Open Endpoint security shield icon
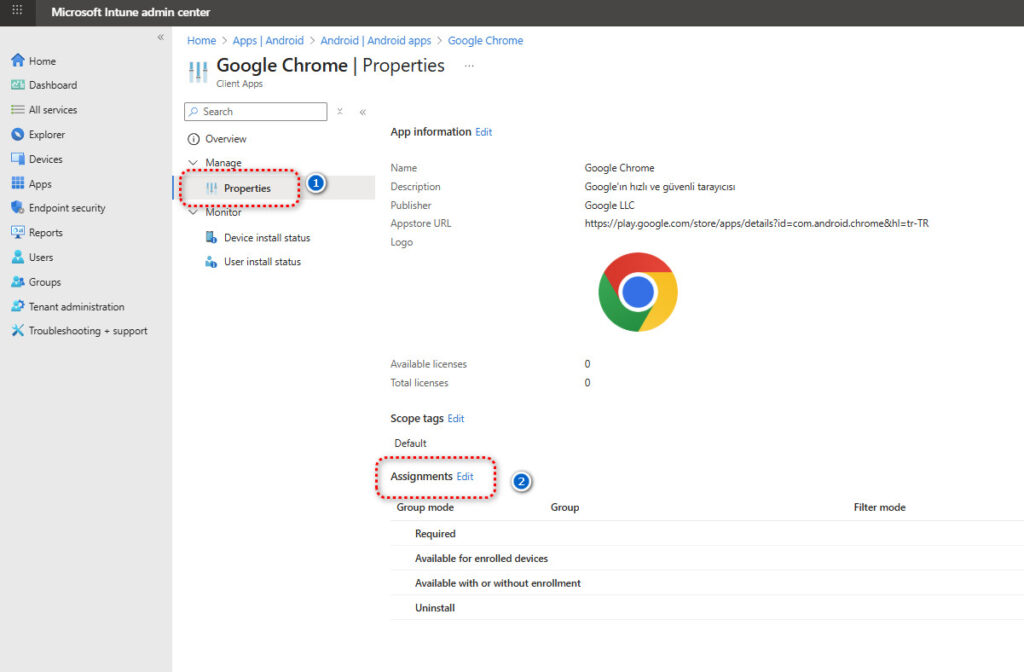This screenshot has width=1024, height=672. pyautogui.click(x=17, y=208)
